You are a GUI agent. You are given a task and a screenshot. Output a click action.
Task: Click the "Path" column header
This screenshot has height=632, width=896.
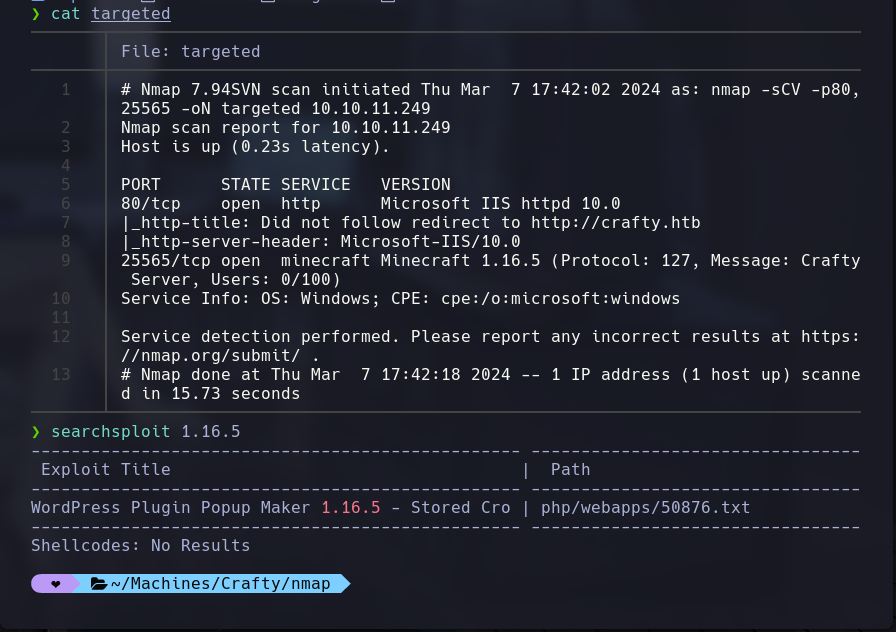click(x=570, y=470)
